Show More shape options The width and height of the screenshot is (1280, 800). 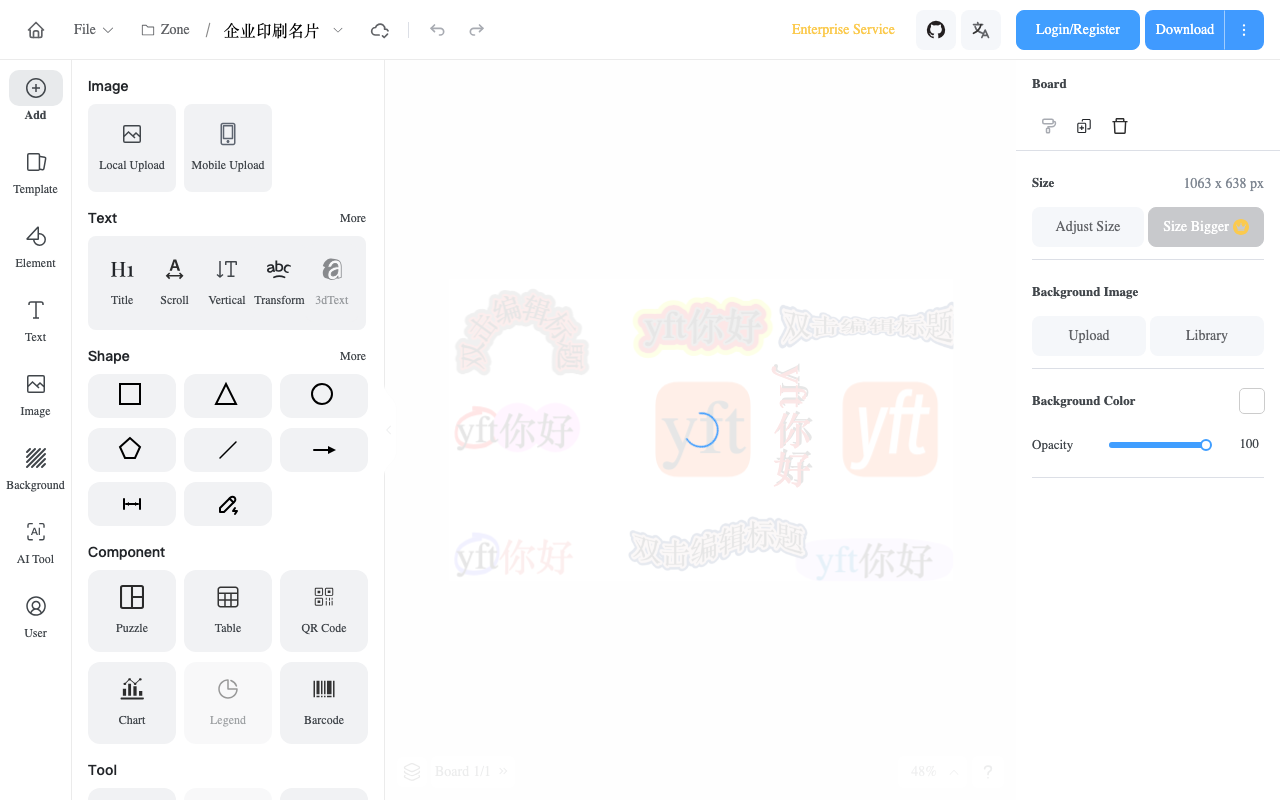[353, 356]
